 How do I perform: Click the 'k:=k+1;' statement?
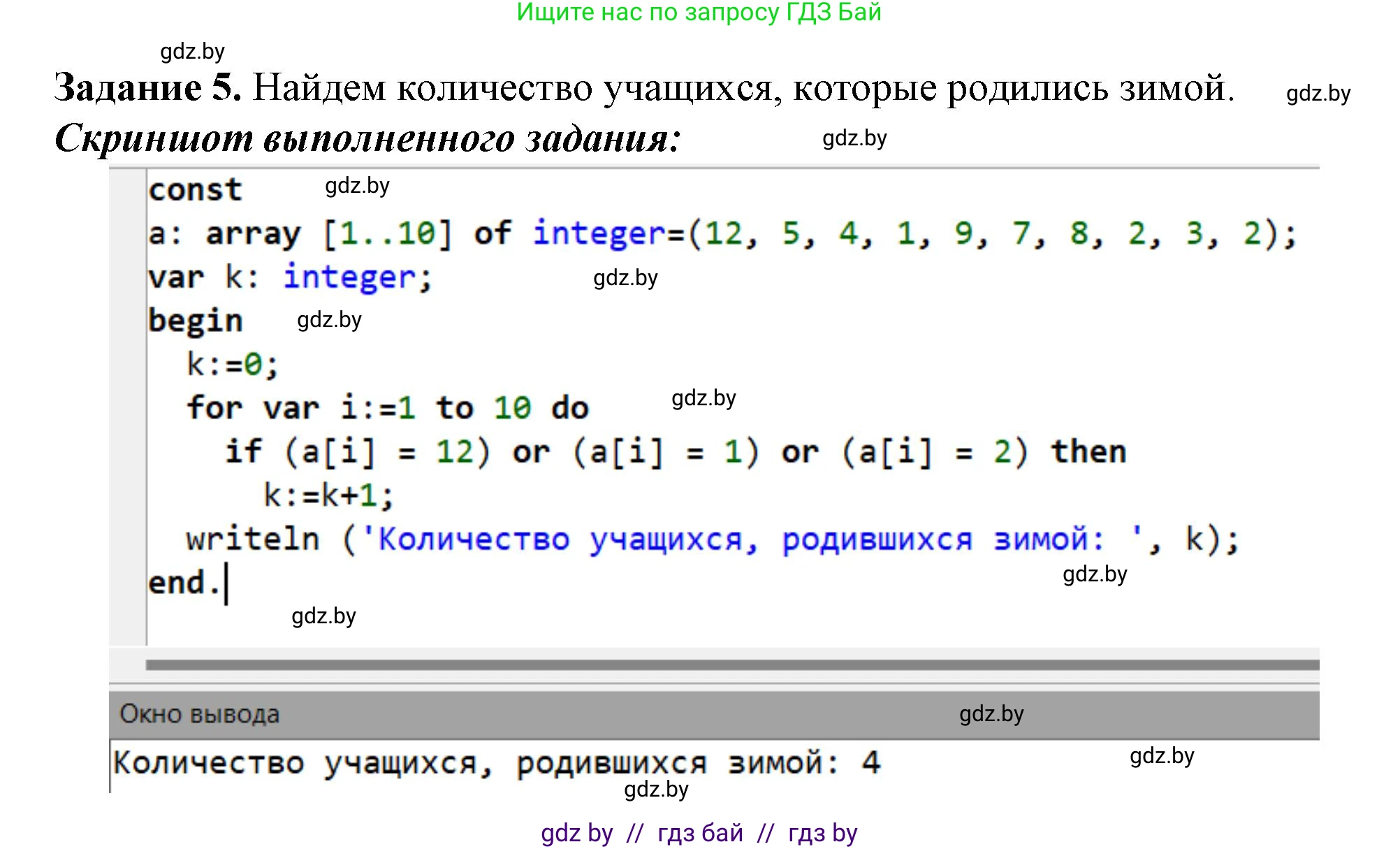[x=328, y=495]
